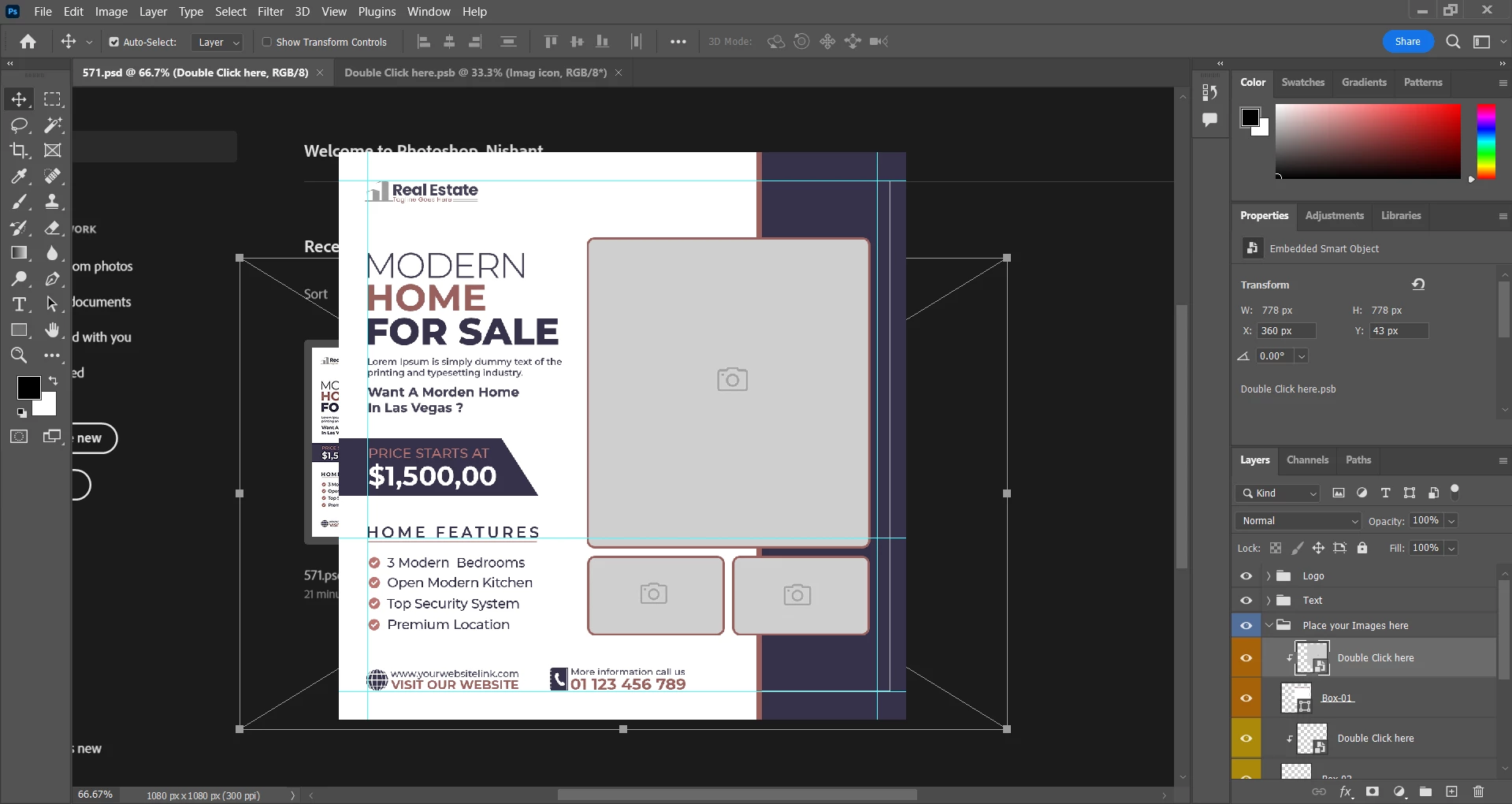Open the three-dots more align options

pyautogui.click(x=678, y=42)
